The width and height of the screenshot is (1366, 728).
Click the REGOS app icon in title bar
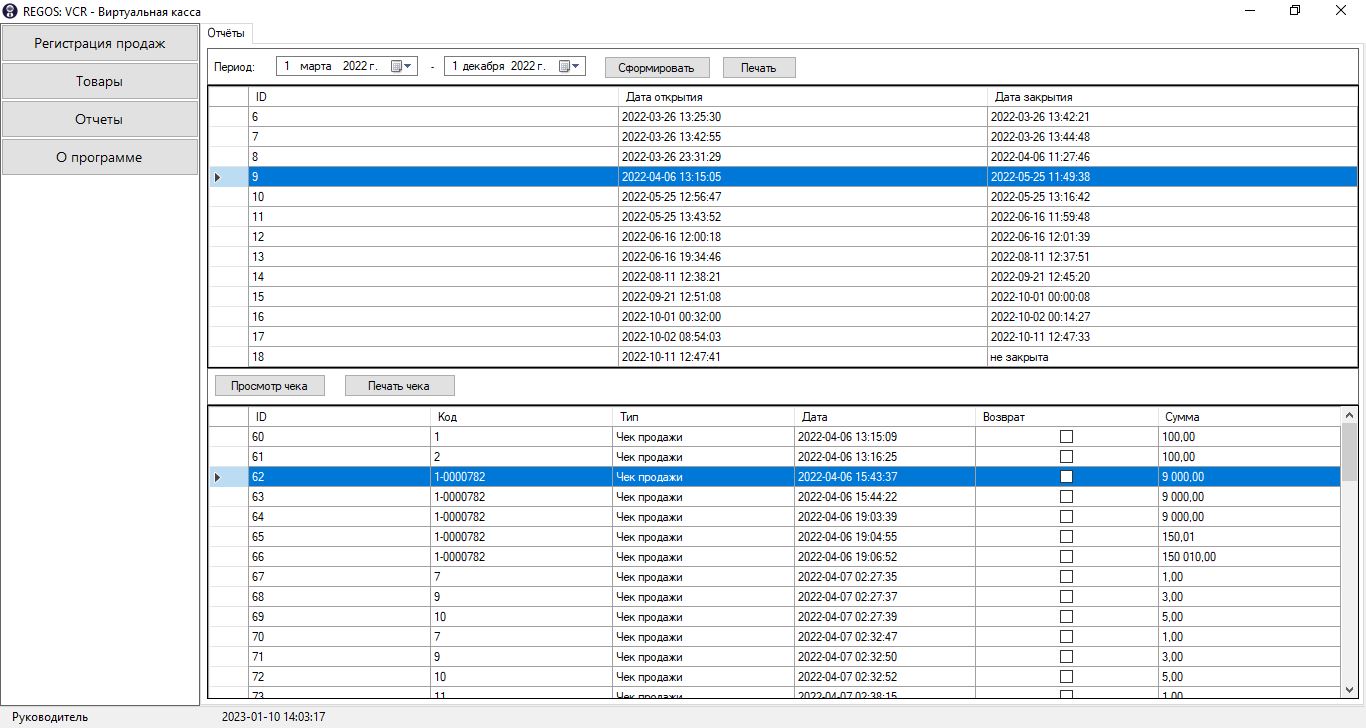click(11, 11)
